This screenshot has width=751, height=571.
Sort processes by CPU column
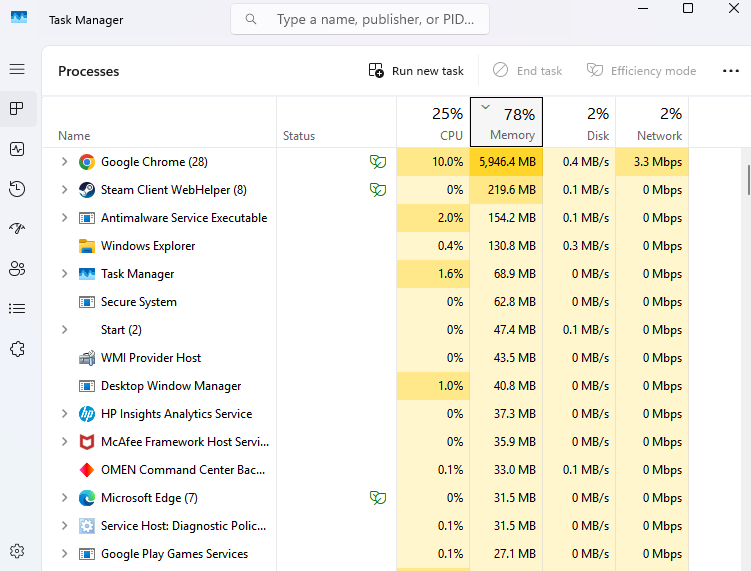click(433, 123)
